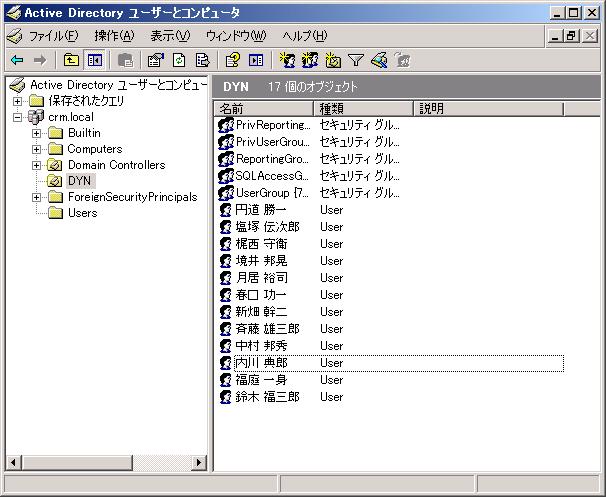Click the Up one level folder icon
Viewport: 606px width, 497px height.
coord(71,61)
